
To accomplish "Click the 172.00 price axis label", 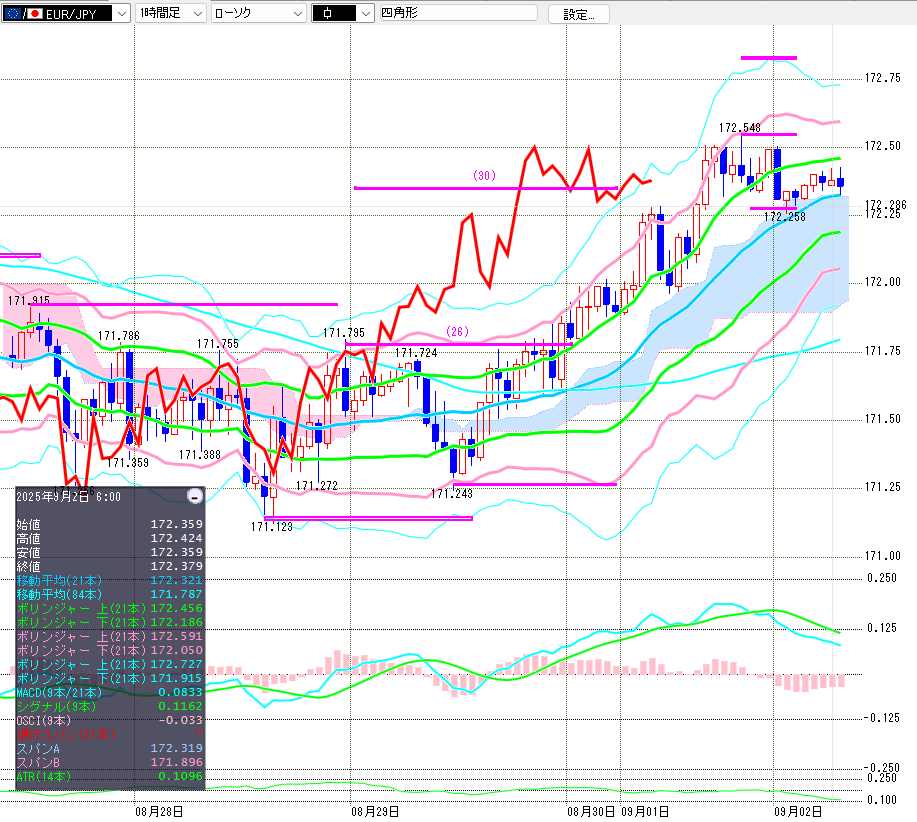I will [883, 282].
